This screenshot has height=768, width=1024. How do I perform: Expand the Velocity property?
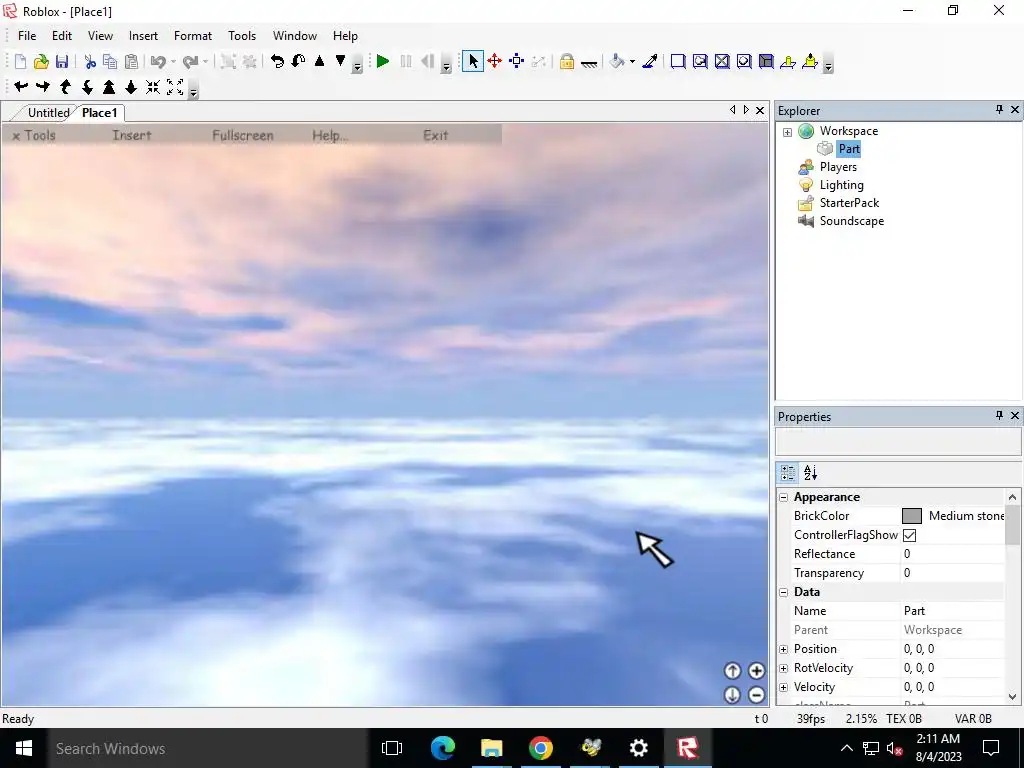coord(784,687)
